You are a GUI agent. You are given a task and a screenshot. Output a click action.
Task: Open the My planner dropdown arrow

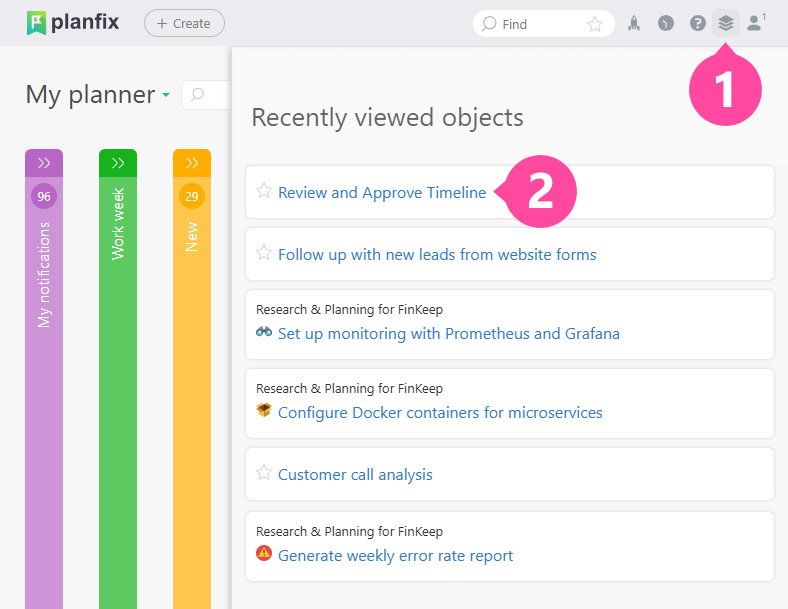(166, 96)
